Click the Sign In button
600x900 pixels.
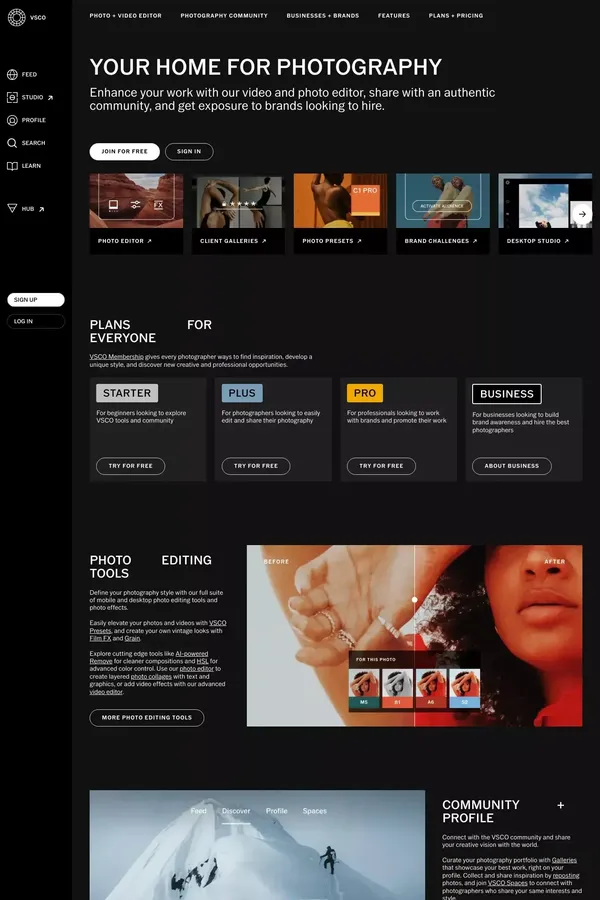[189, 152]
